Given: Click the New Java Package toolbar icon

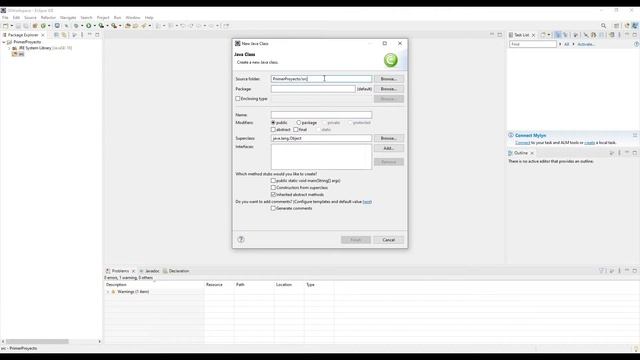Looking at the screenshot, I should coord(35,26).
